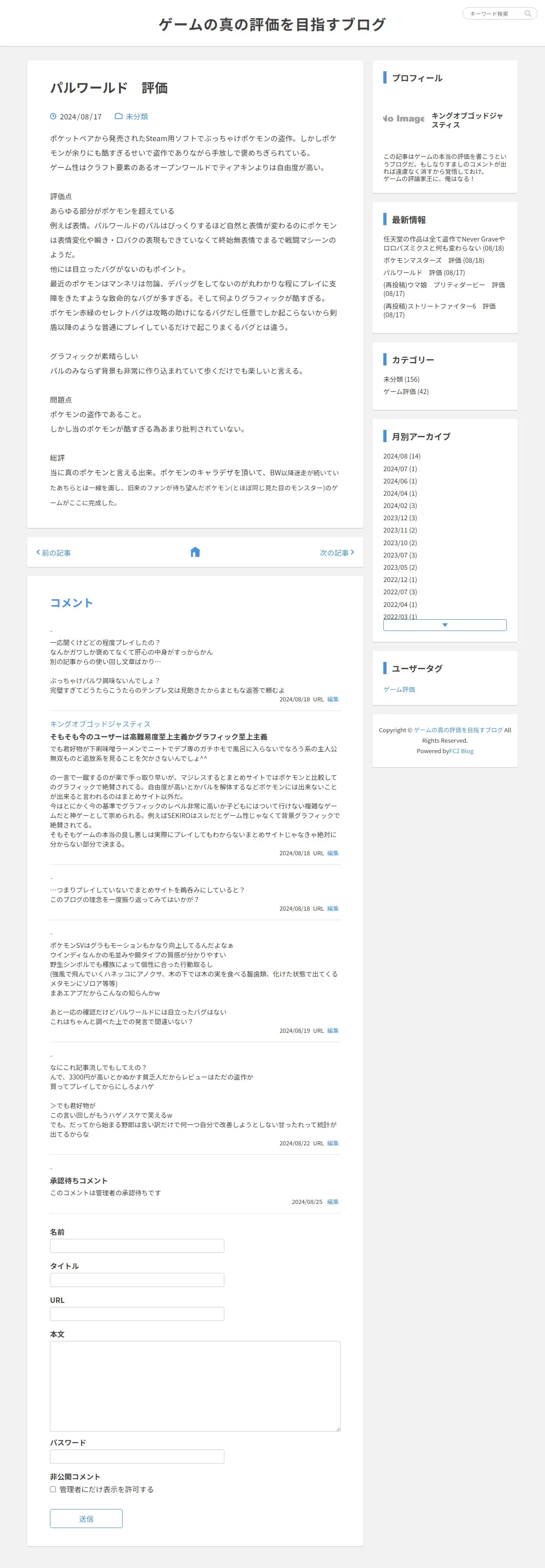Image resolution: width=545 pixels, height=1568 pixels.
Task: Open archive 2022/12 (1)
Action: 400,579
